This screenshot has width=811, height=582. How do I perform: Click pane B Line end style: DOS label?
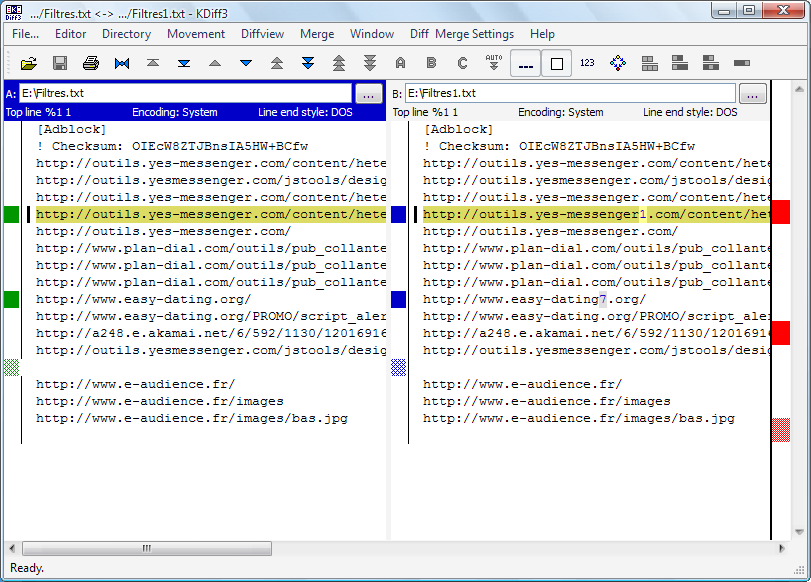(690, 112)
